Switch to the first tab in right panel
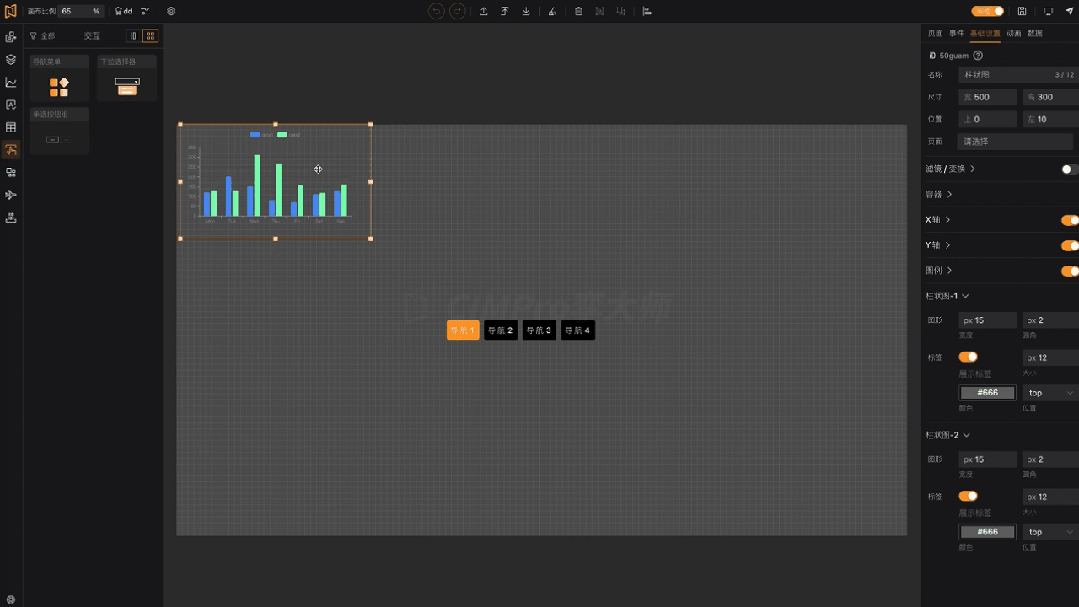 (x=934, y=33)
